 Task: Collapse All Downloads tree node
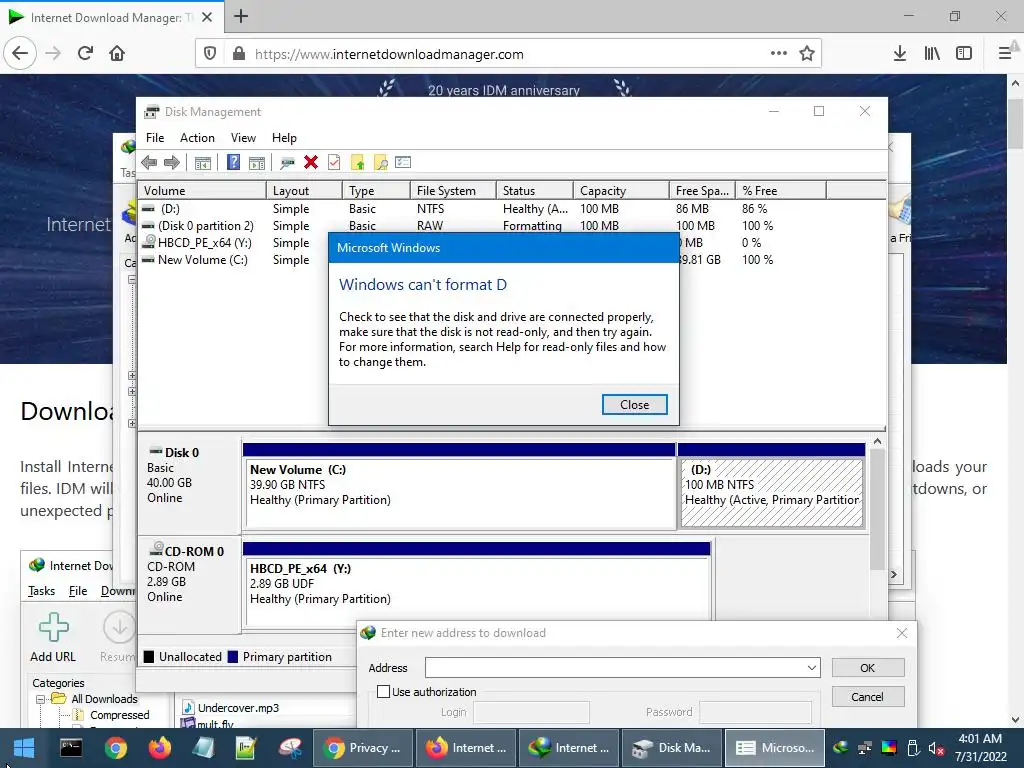[x=40, y=699]
